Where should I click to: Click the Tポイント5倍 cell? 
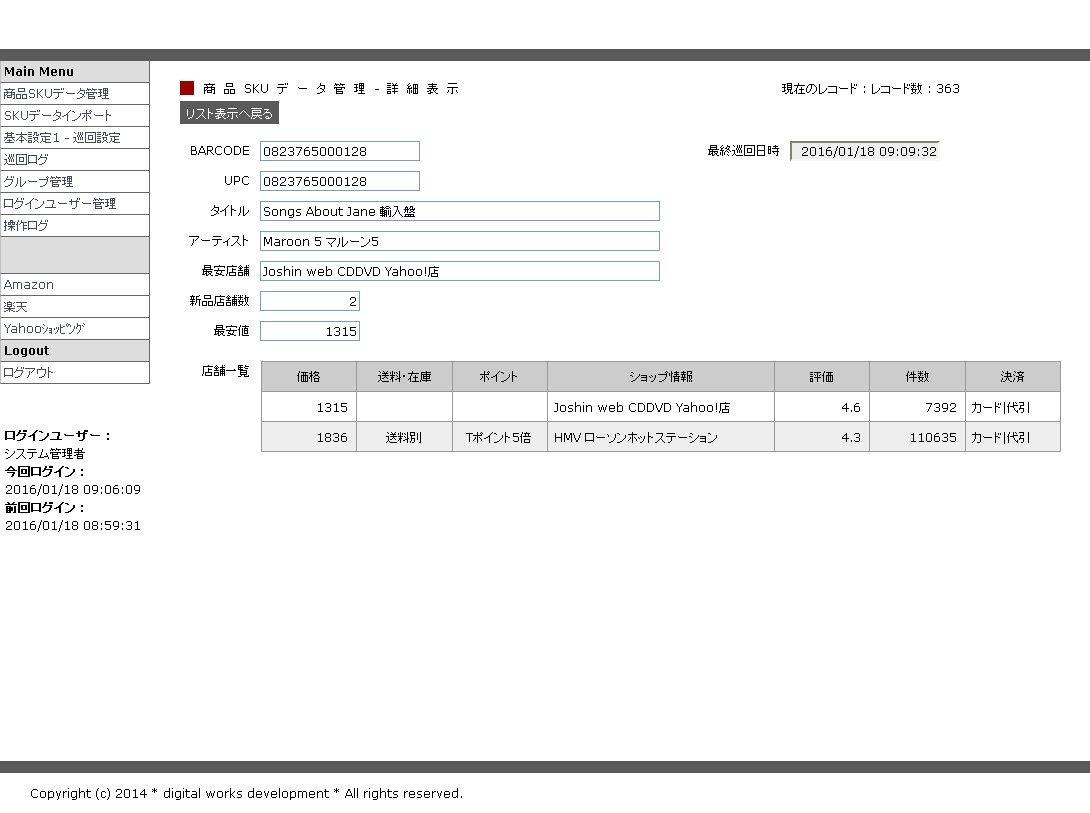pos(500,437)
